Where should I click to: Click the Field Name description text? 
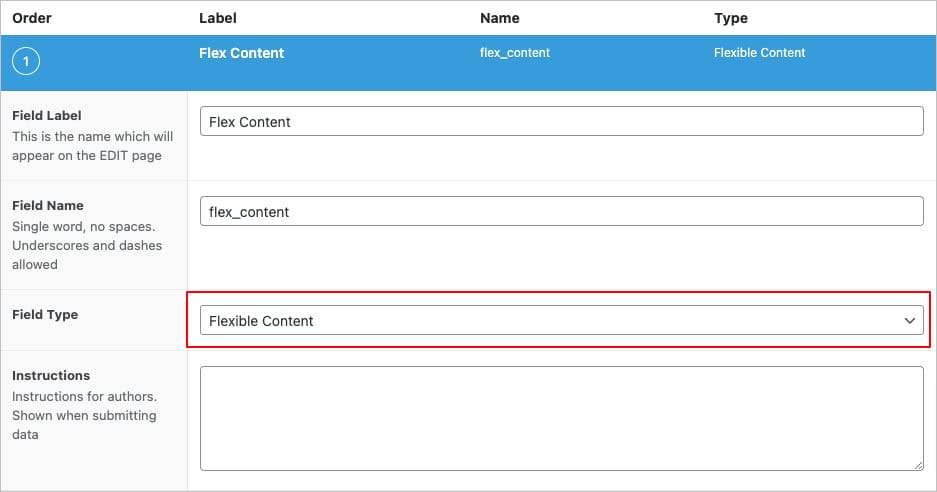87,245
